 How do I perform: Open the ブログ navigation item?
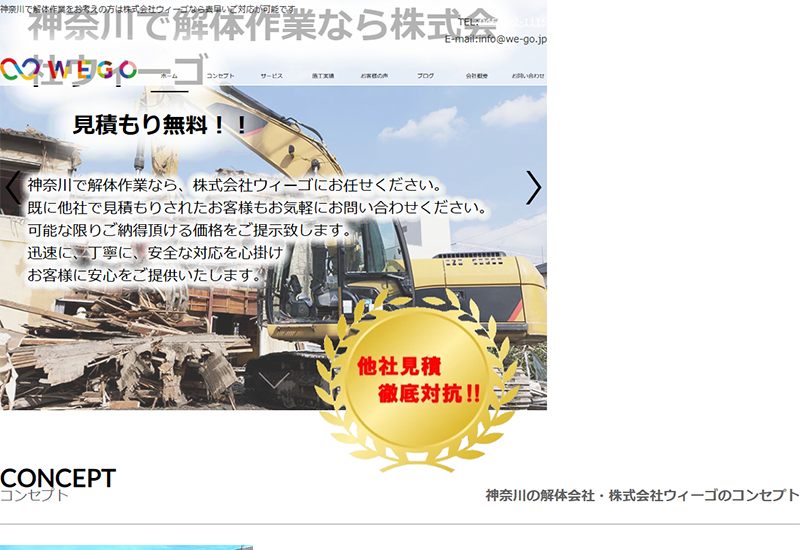coord(426,76)
